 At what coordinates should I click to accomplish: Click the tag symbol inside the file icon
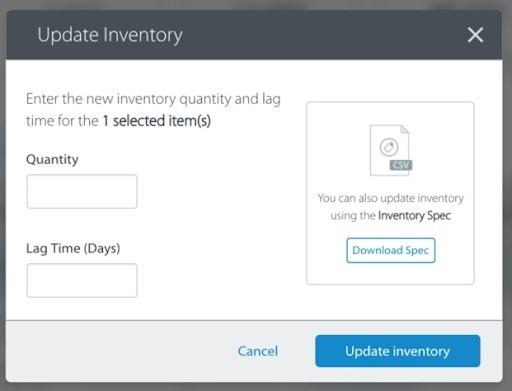[389, 147]
